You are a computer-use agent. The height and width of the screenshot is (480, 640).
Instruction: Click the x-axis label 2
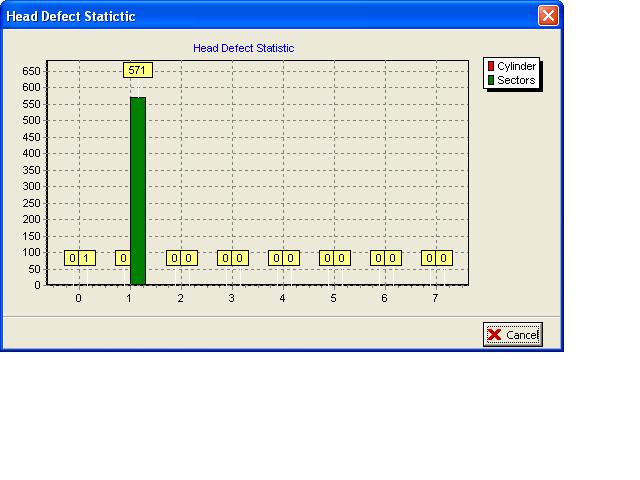[180, 298]
